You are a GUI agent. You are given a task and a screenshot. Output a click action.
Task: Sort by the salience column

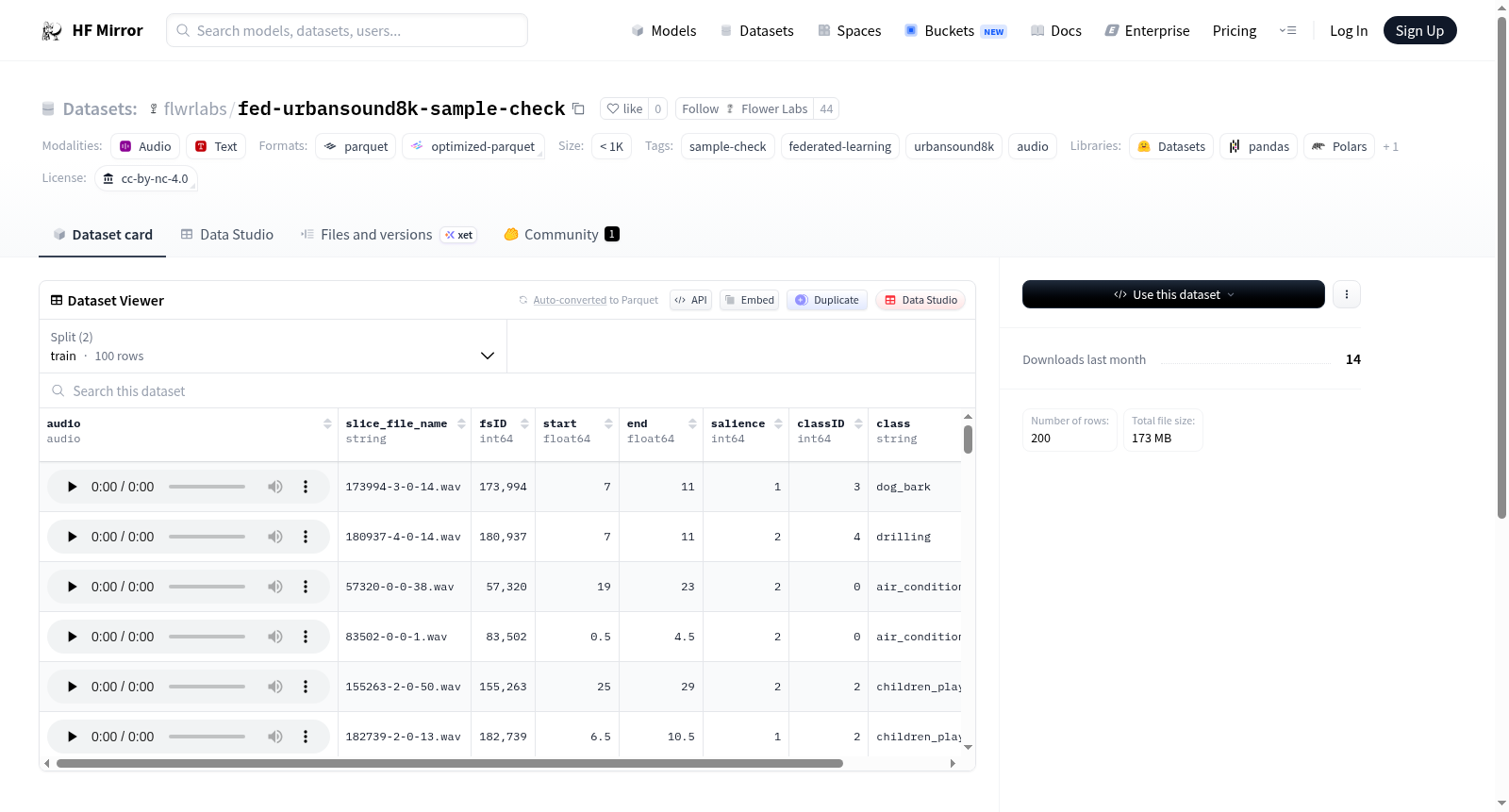(778, 423)
